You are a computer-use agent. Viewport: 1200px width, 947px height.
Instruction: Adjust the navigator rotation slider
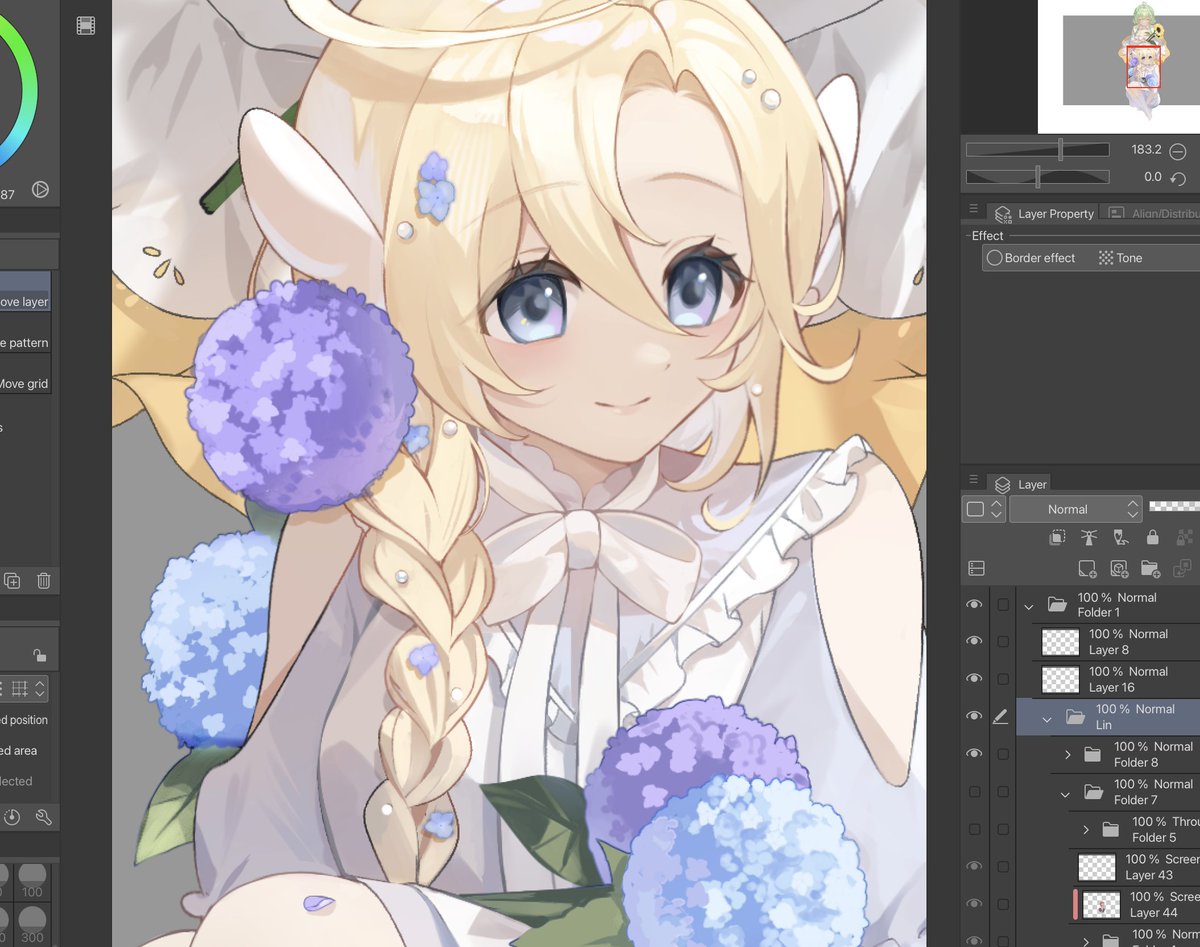(1037, 177)
